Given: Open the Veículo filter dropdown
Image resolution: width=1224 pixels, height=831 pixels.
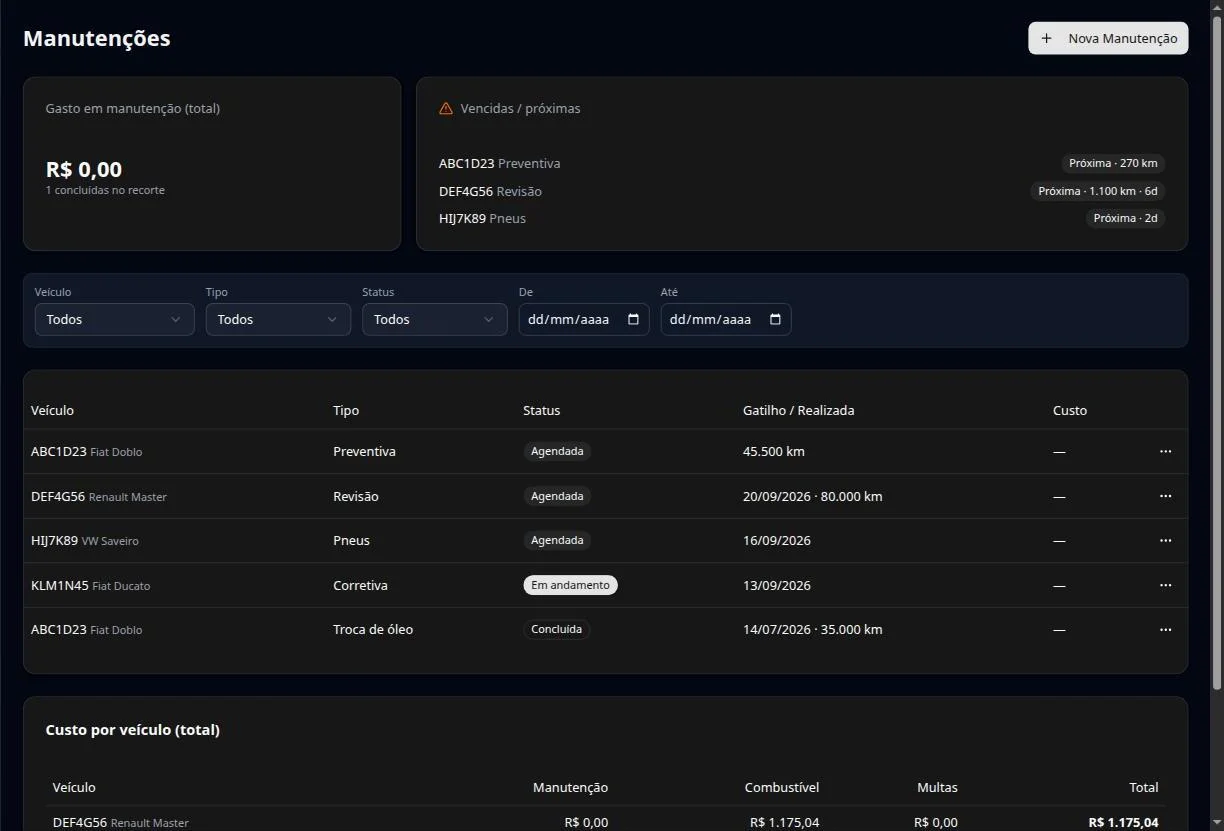Looking at the screenshot, I should (114, 319).
